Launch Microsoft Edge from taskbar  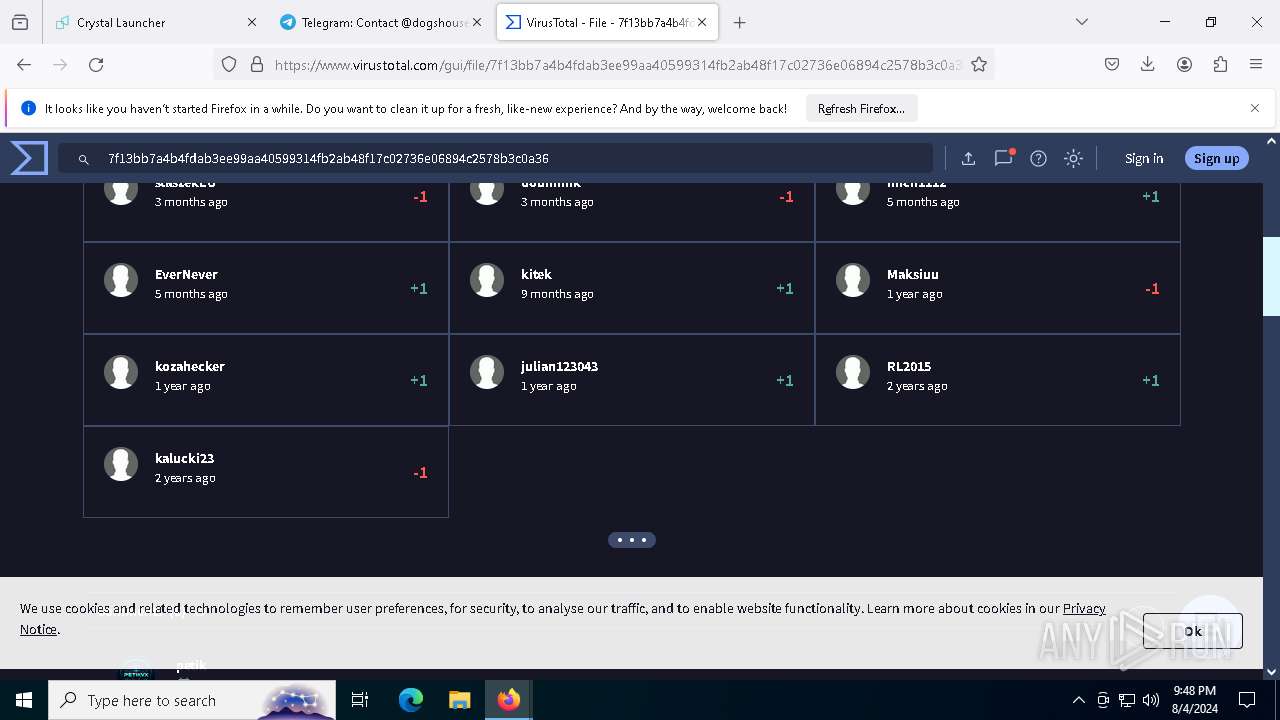(x=411, y=700)
